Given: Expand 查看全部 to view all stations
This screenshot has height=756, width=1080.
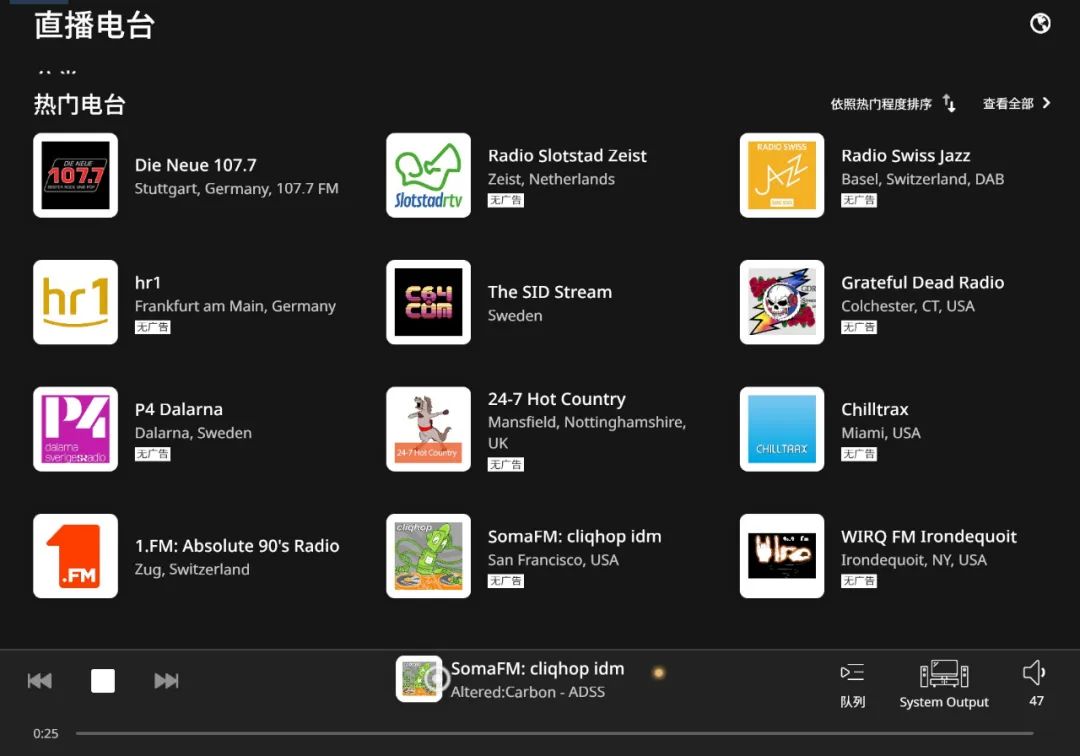Looking at the screenshot, I should point(1017,104).
